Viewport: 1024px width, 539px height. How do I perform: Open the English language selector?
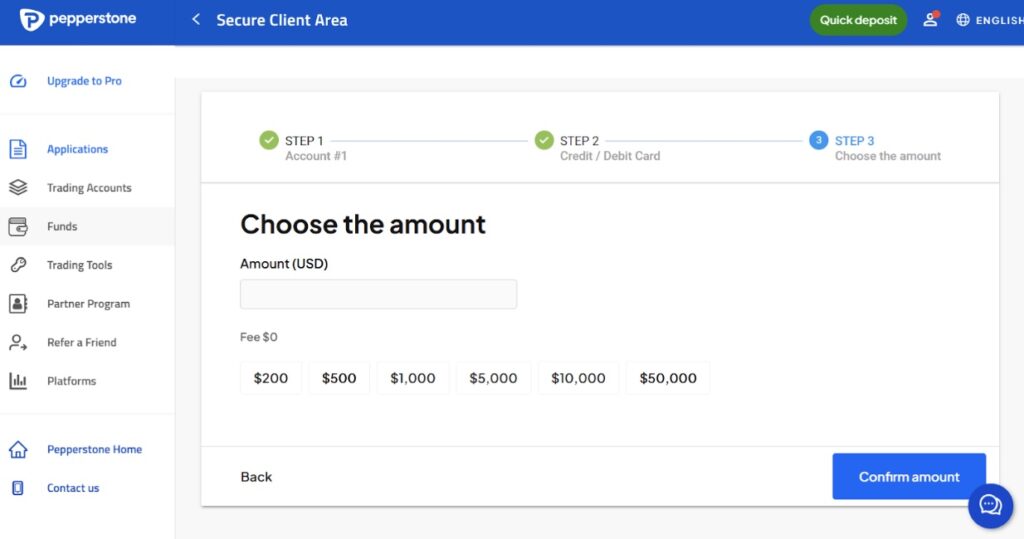tap(988, 20)
